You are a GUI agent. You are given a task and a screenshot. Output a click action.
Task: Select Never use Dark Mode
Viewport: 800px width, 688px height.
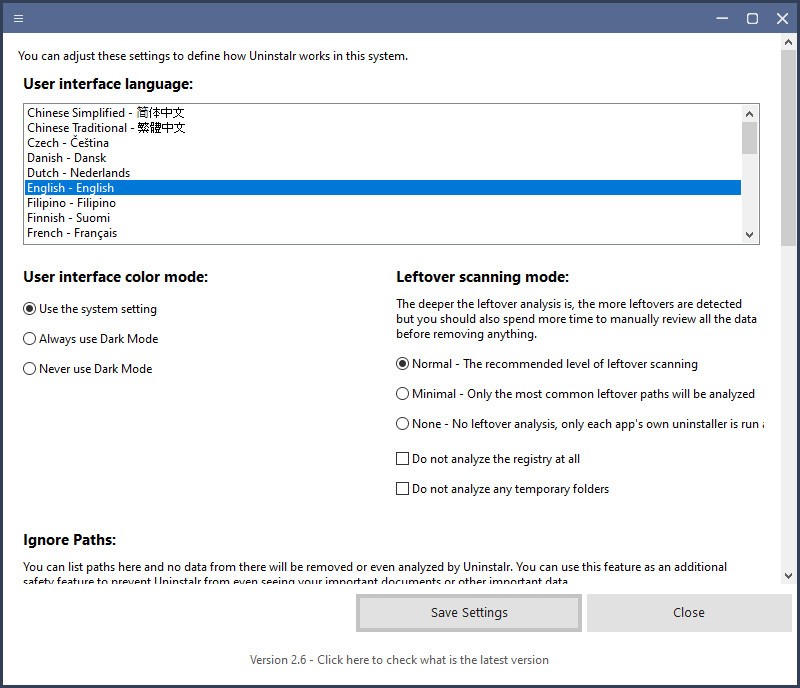pyautogui.click(x=88, y=368)
